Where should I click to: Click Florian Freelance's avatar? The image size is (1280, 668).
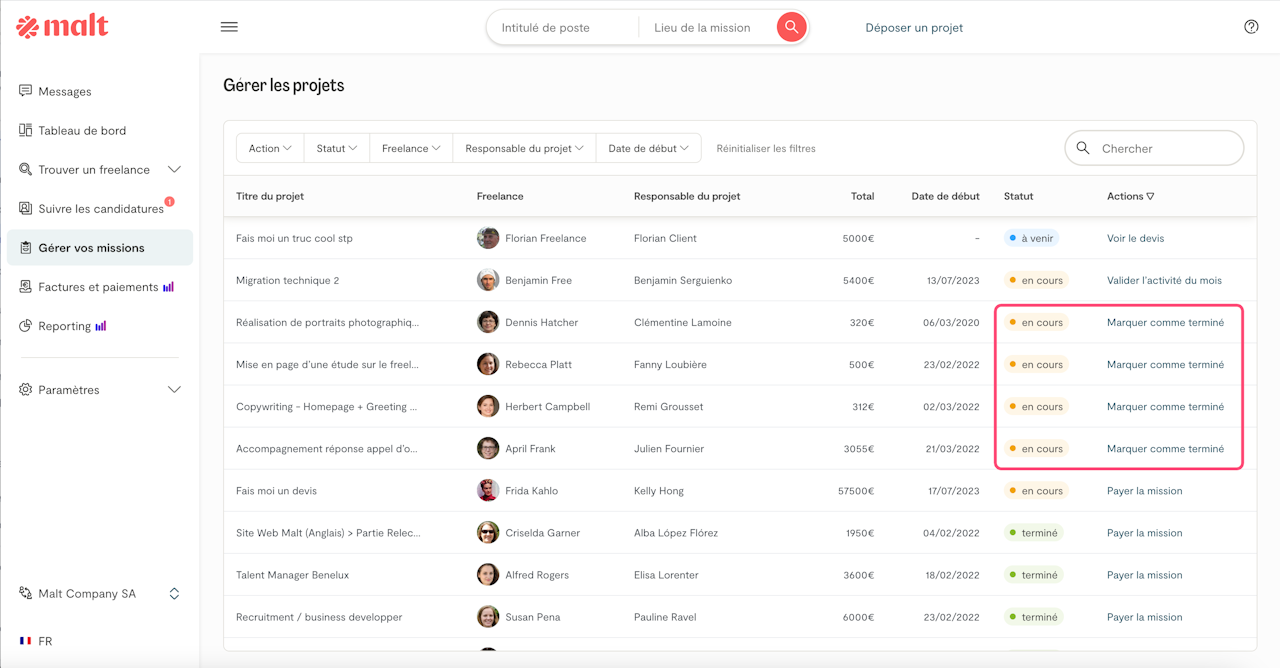pos(488,238)
